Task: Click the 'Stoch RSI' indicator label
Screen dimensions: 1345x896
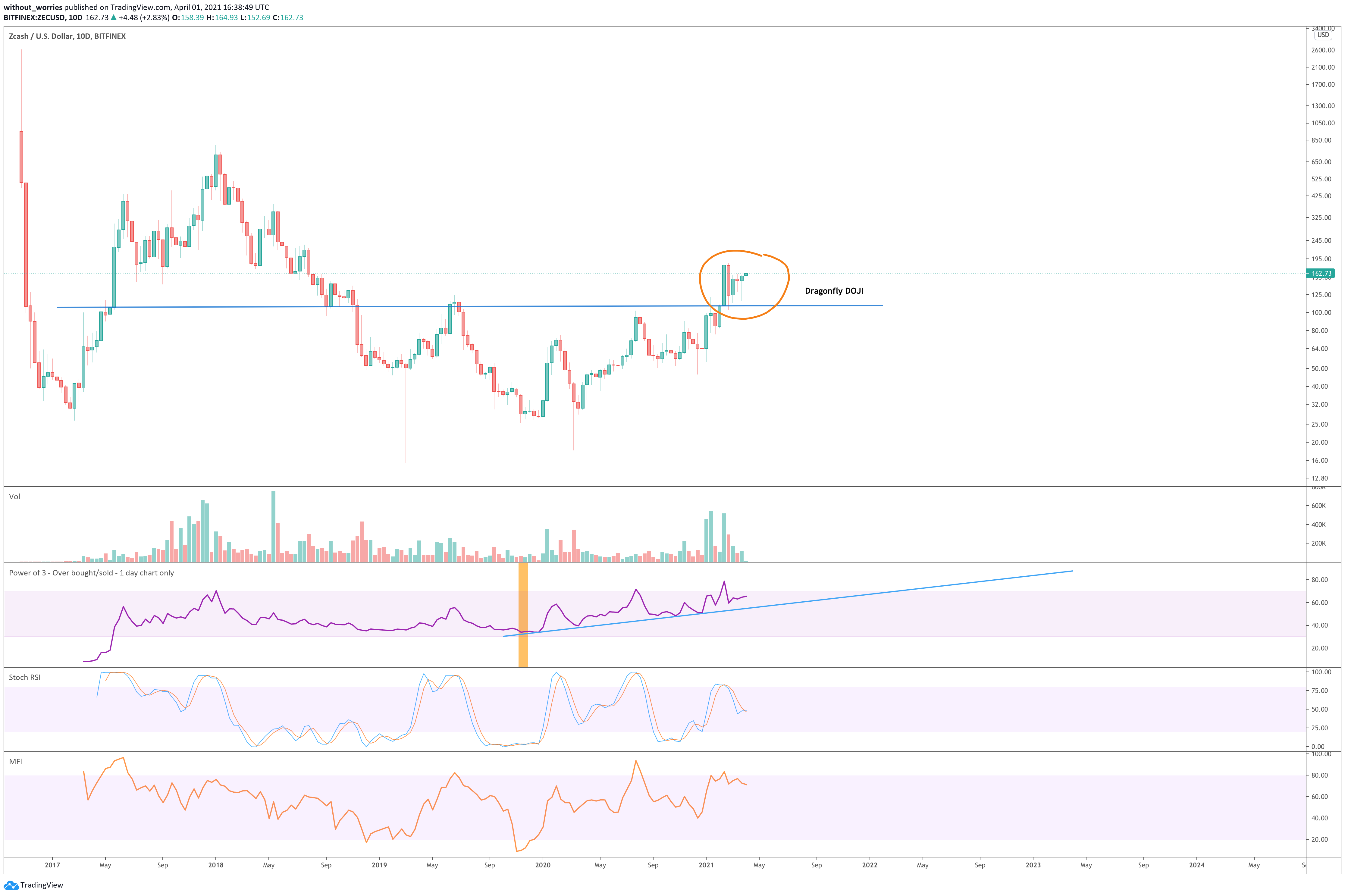Action: click(25, 677)
